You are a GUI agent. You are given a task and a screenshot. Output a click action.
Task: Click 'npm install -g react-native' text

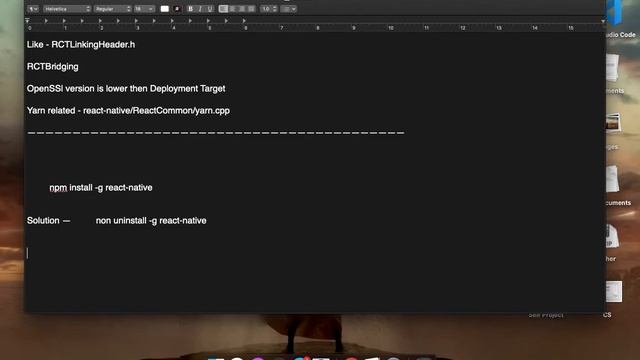(101, 188)
